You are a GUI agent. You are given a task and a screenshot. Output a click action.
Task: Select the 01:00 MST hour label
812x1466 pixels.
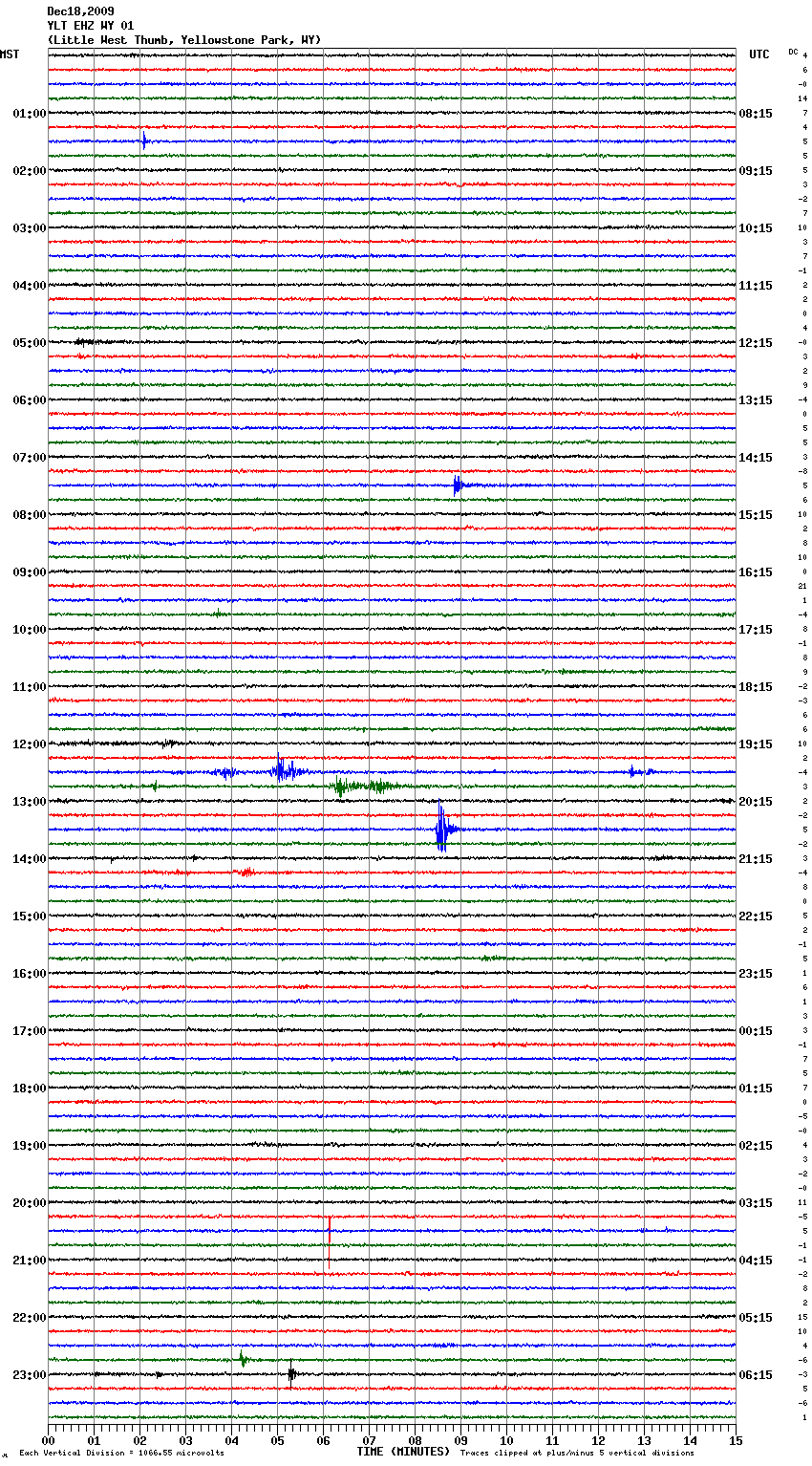coord(30,114)
